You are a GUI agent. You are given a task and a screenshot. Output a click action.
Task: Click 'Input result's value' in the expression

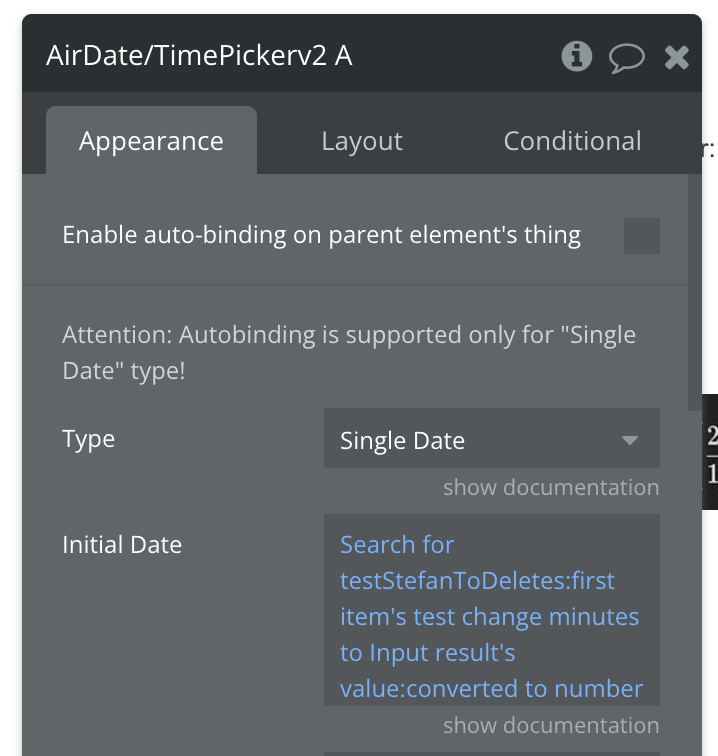click(x=442, y=653)
